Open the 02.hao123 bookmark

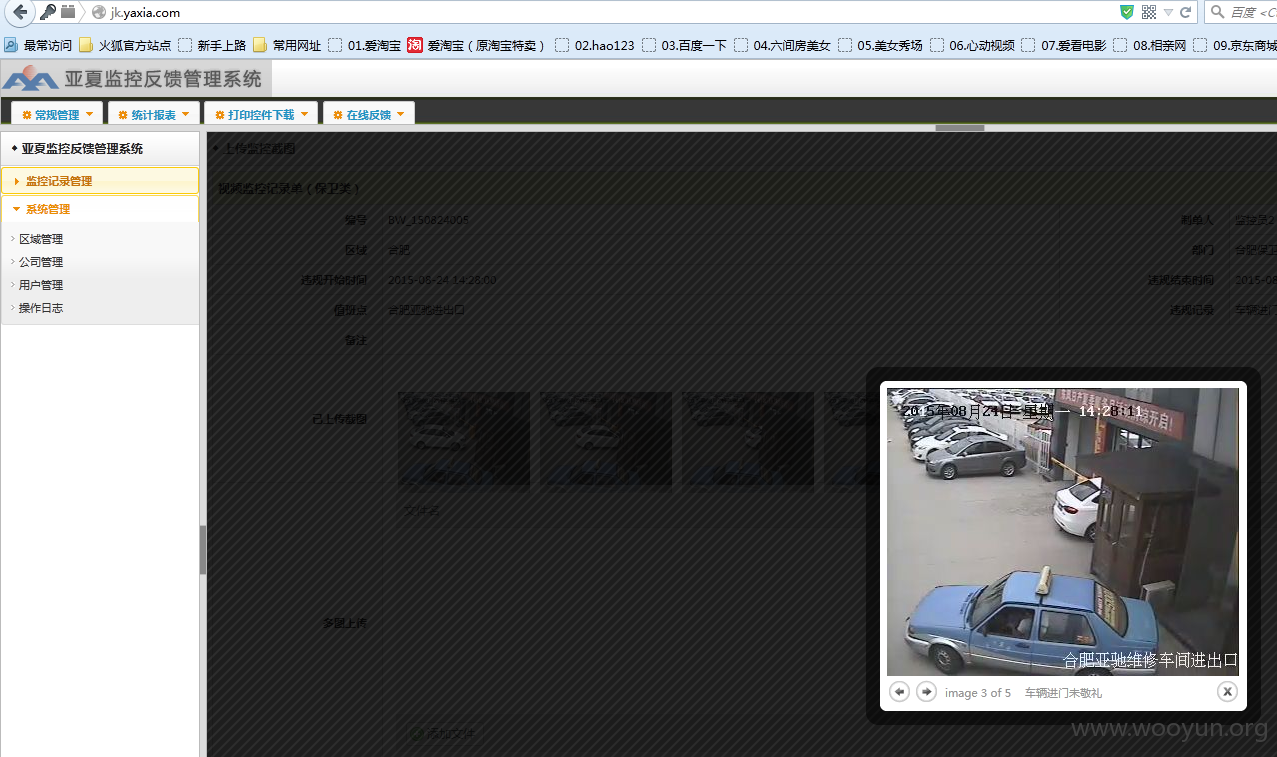(595, 45)
